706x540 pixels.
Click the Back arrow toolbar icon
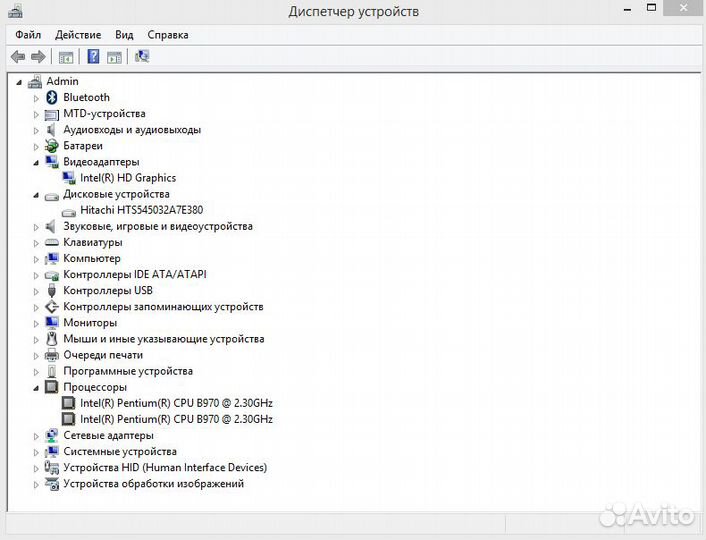[x=18, y=57]
